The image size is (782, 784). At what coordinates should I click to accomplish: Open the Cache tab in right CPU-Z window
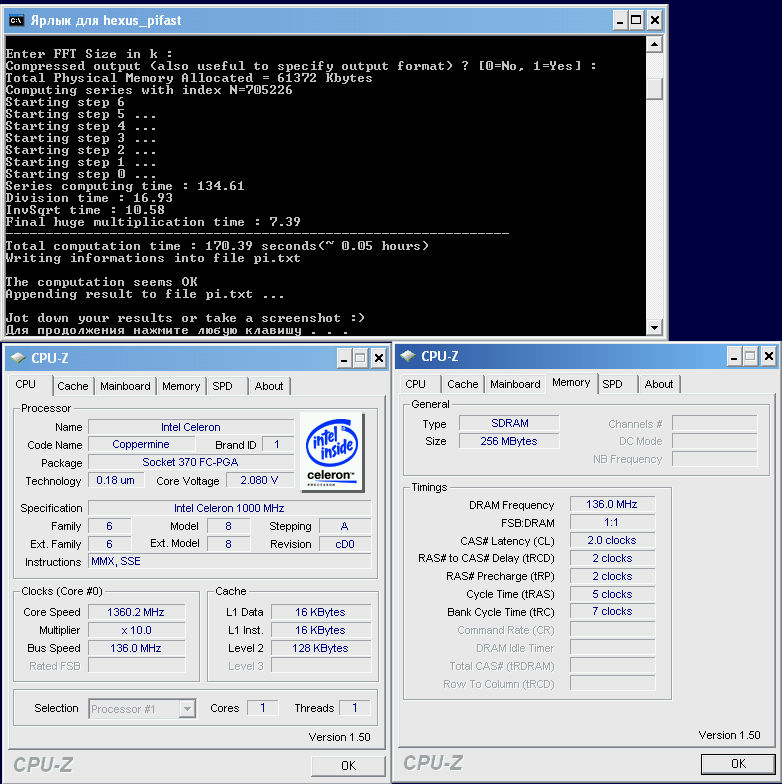462,384
